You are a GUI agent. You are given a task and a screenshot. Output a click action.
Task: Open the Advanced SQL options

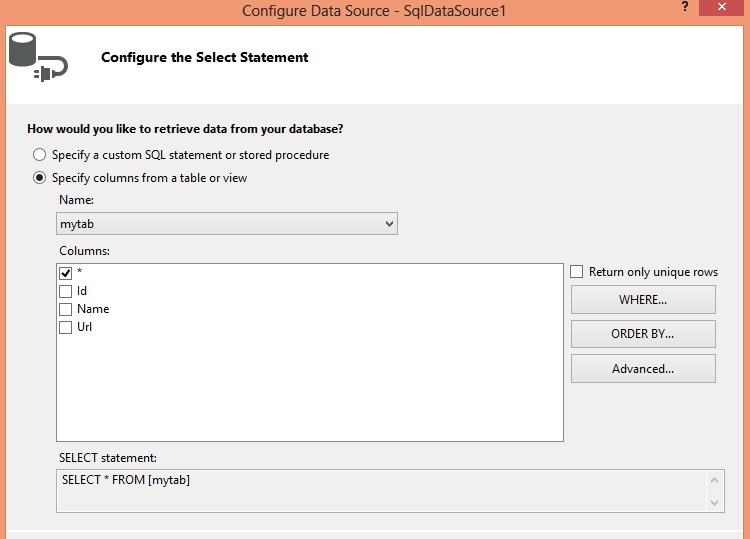point(643,369)
